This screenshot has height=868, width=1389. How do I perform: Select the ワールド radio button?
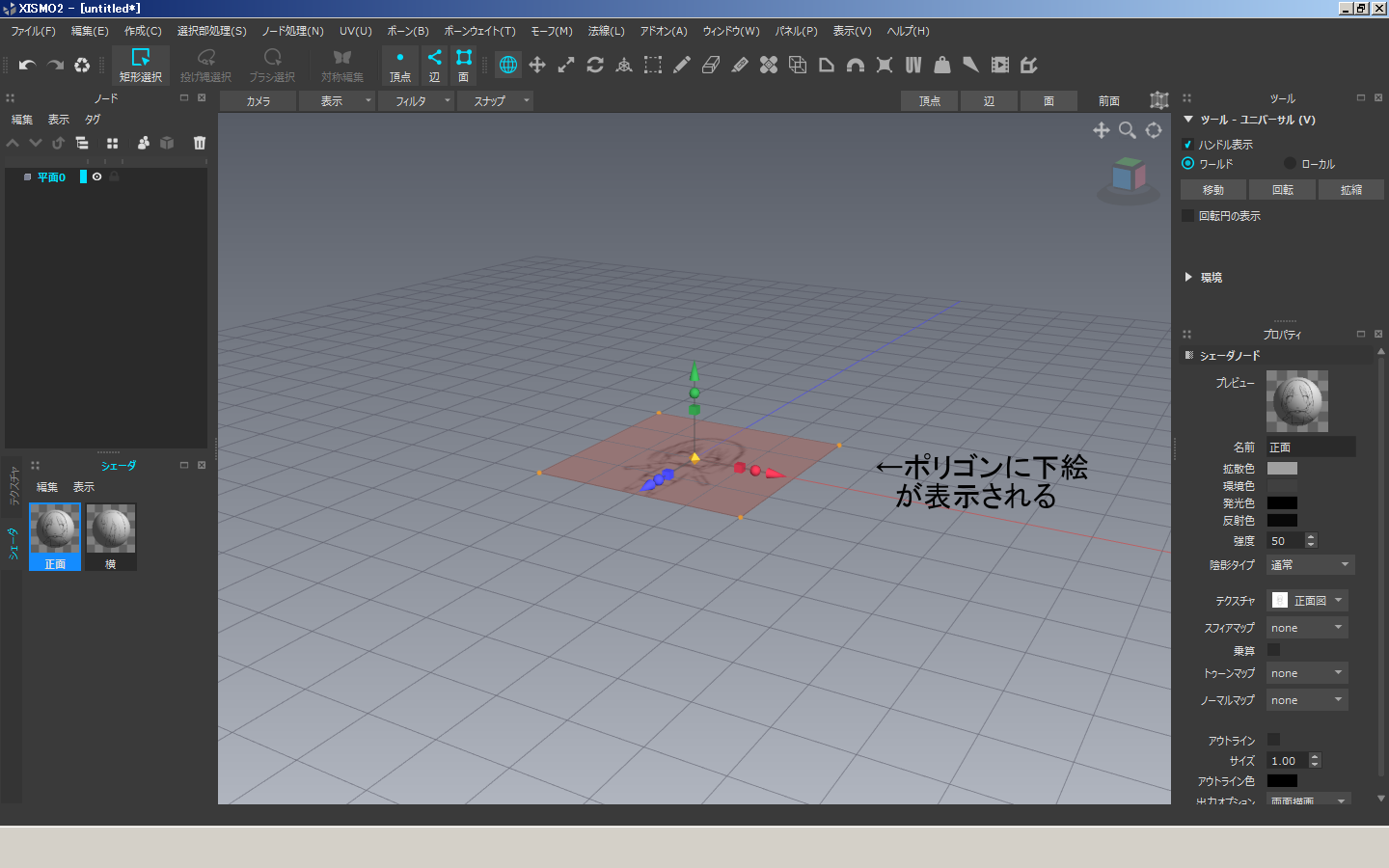click(1188, 163)
